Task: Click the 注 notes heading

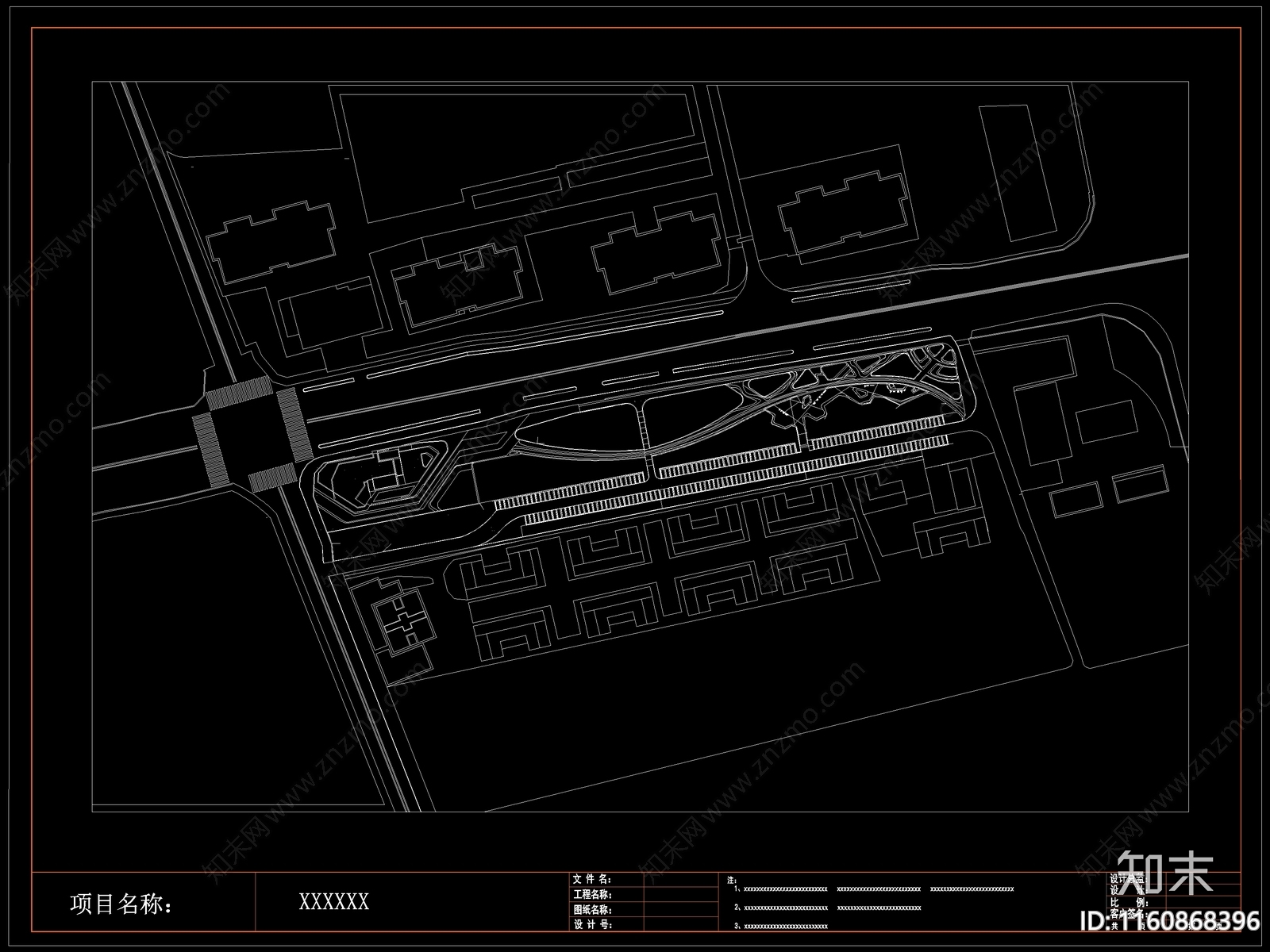Action: point(731,881)
